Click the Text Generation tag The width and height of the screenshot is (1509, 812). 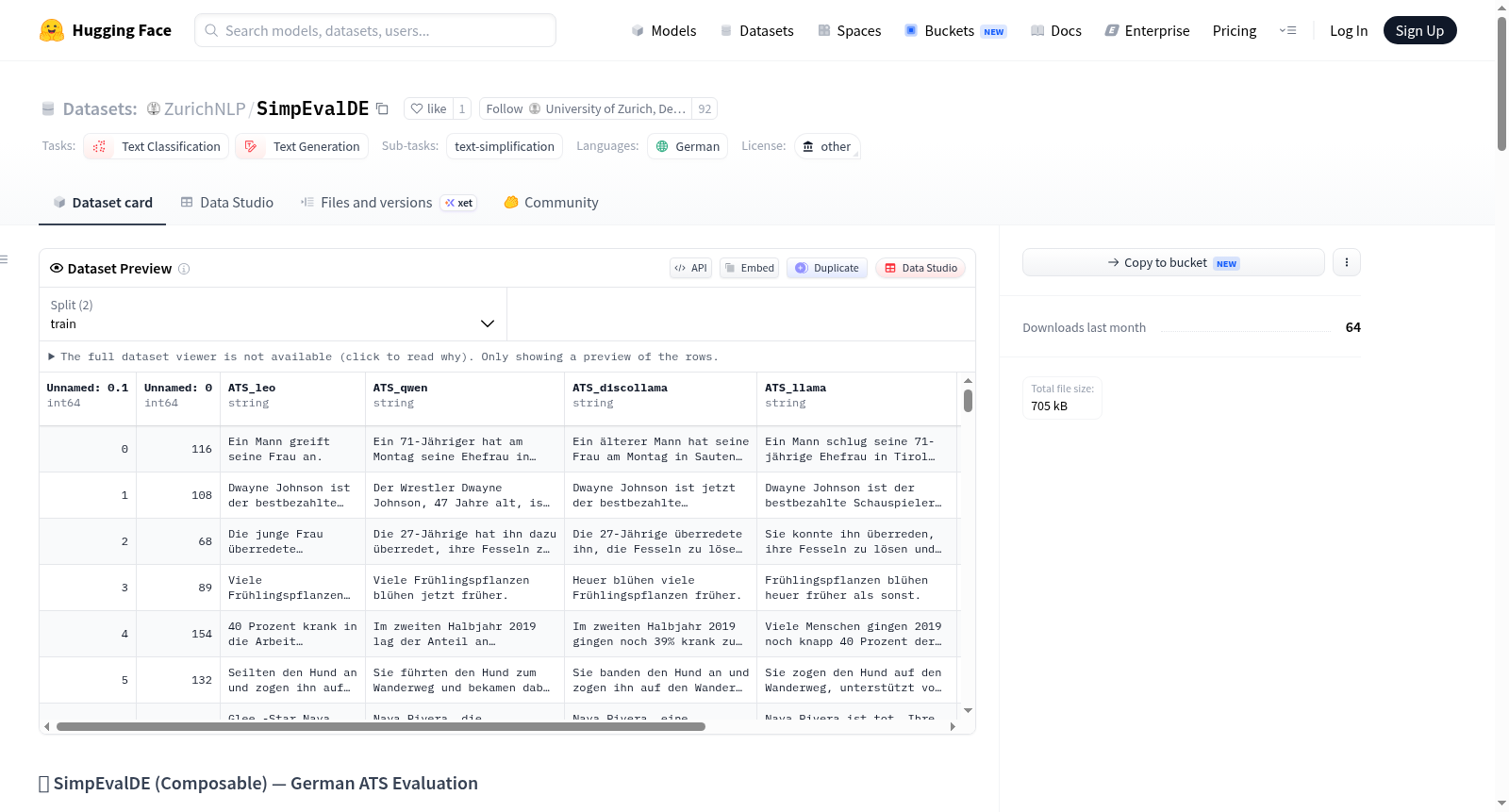point(302,146)
